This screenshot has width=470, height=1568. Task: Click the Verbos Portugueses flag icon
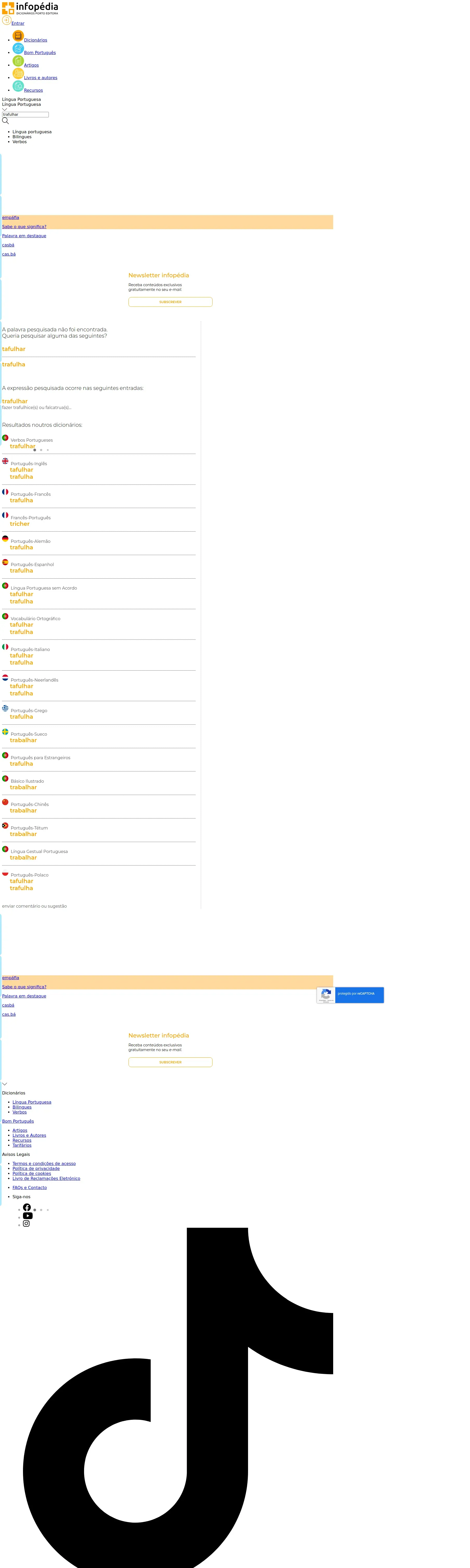(x=5, y=438)
